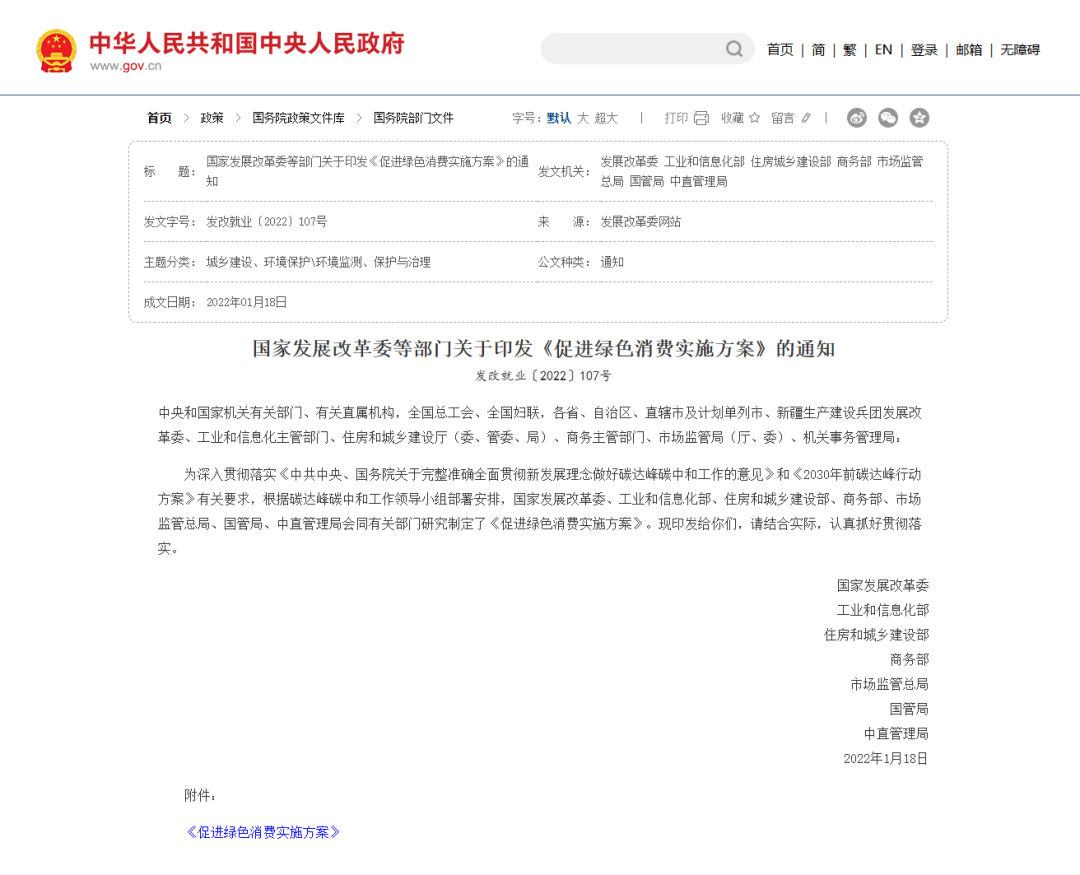Open the 首页 link in top navigation
Viewport: 1080px width, 875px height.
coord(780,50)
